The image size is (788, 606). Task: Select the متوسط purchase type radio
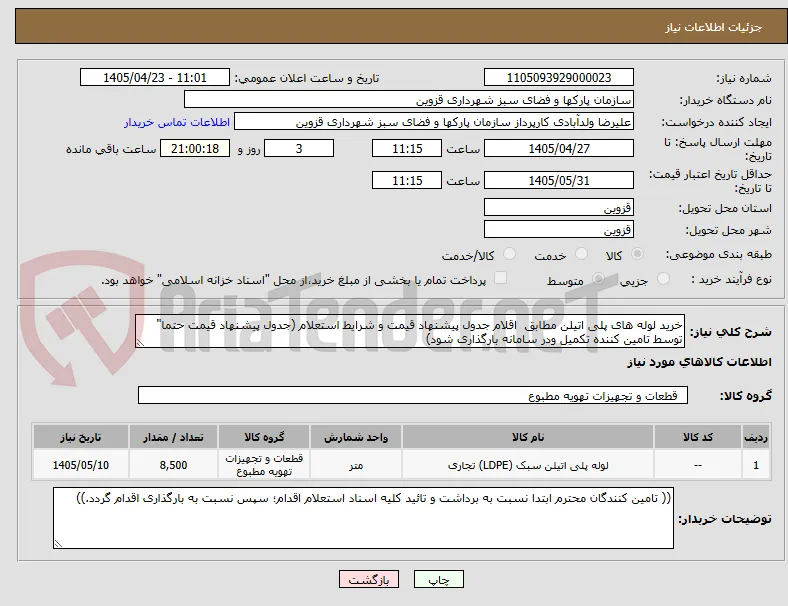598,279
